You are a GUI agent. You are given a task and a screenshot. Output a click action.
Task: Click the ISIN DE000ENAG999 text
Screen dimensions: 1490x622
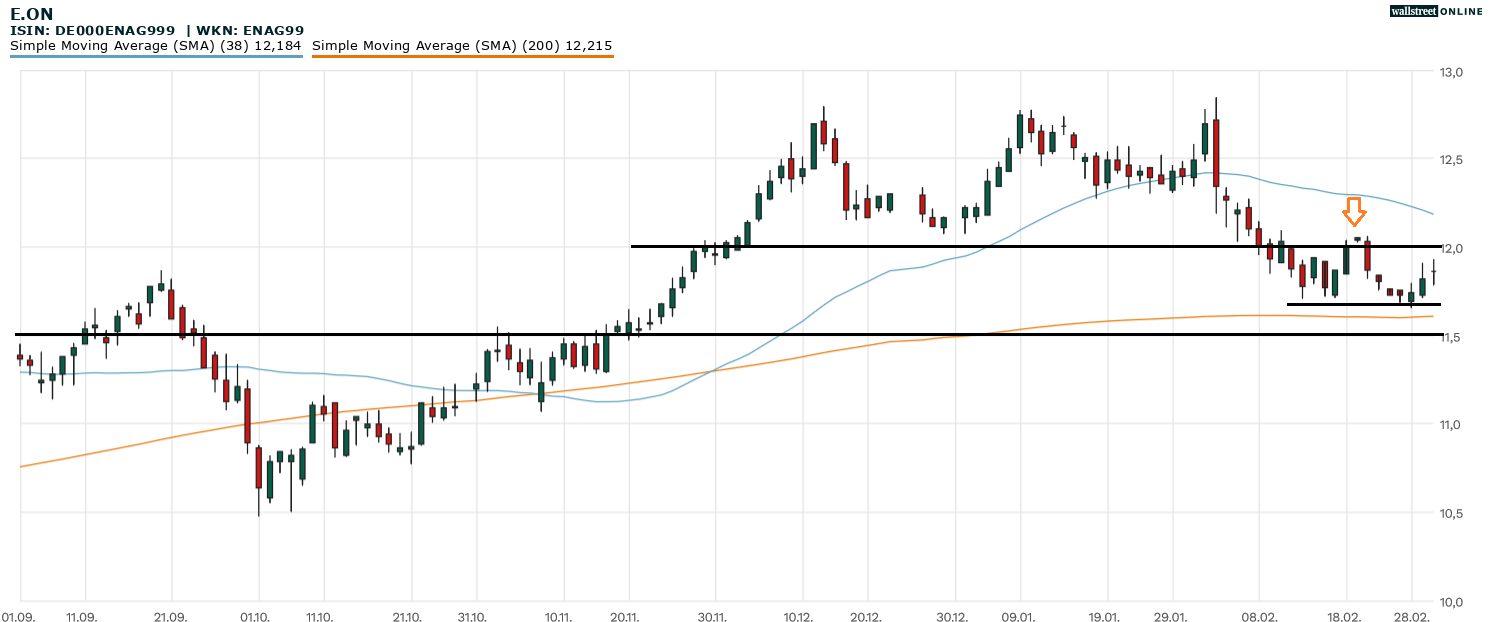pos(93,31)
